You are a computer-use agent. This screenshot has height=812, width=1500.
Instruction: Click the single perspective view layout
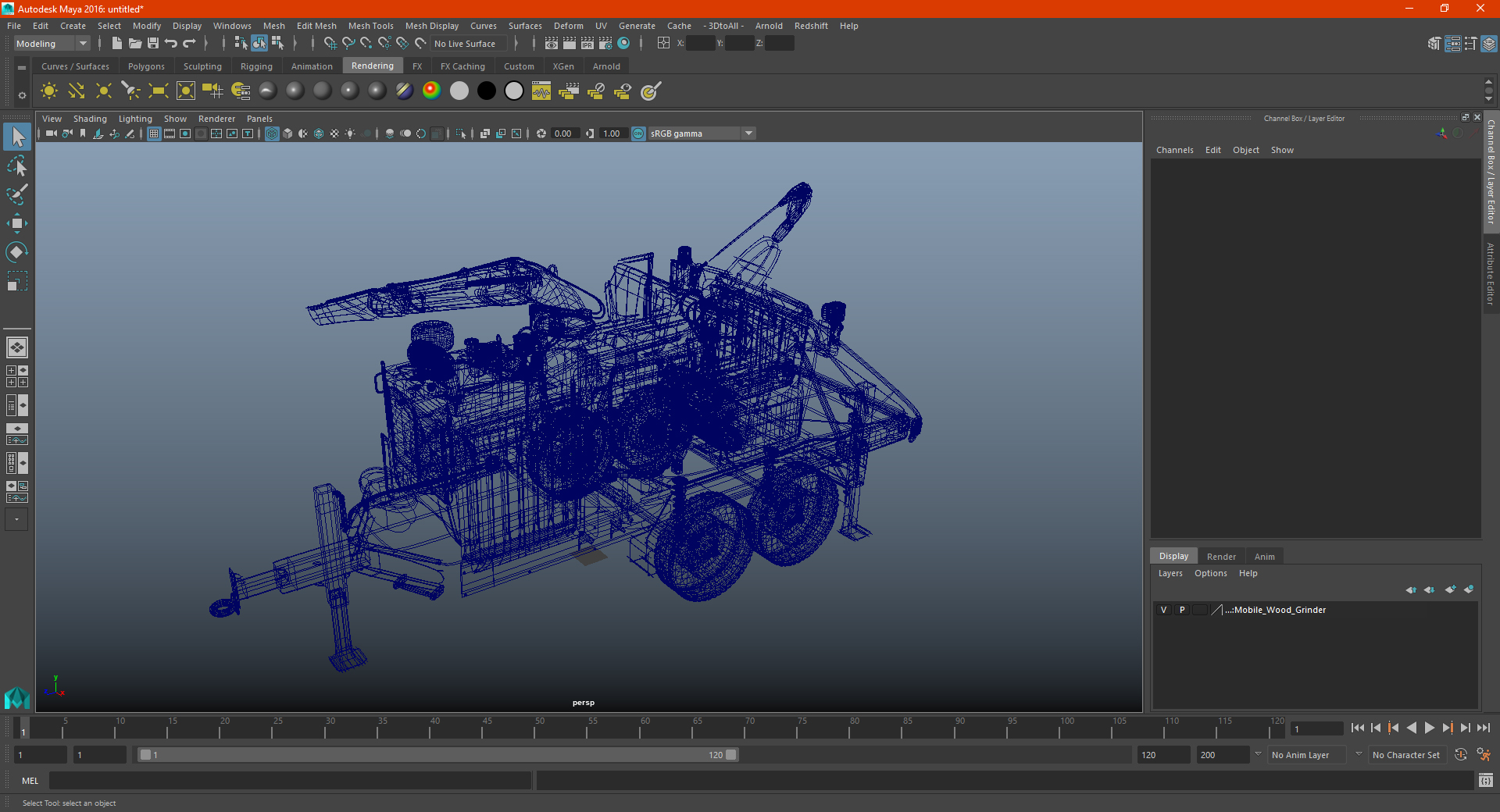(17, 347)
